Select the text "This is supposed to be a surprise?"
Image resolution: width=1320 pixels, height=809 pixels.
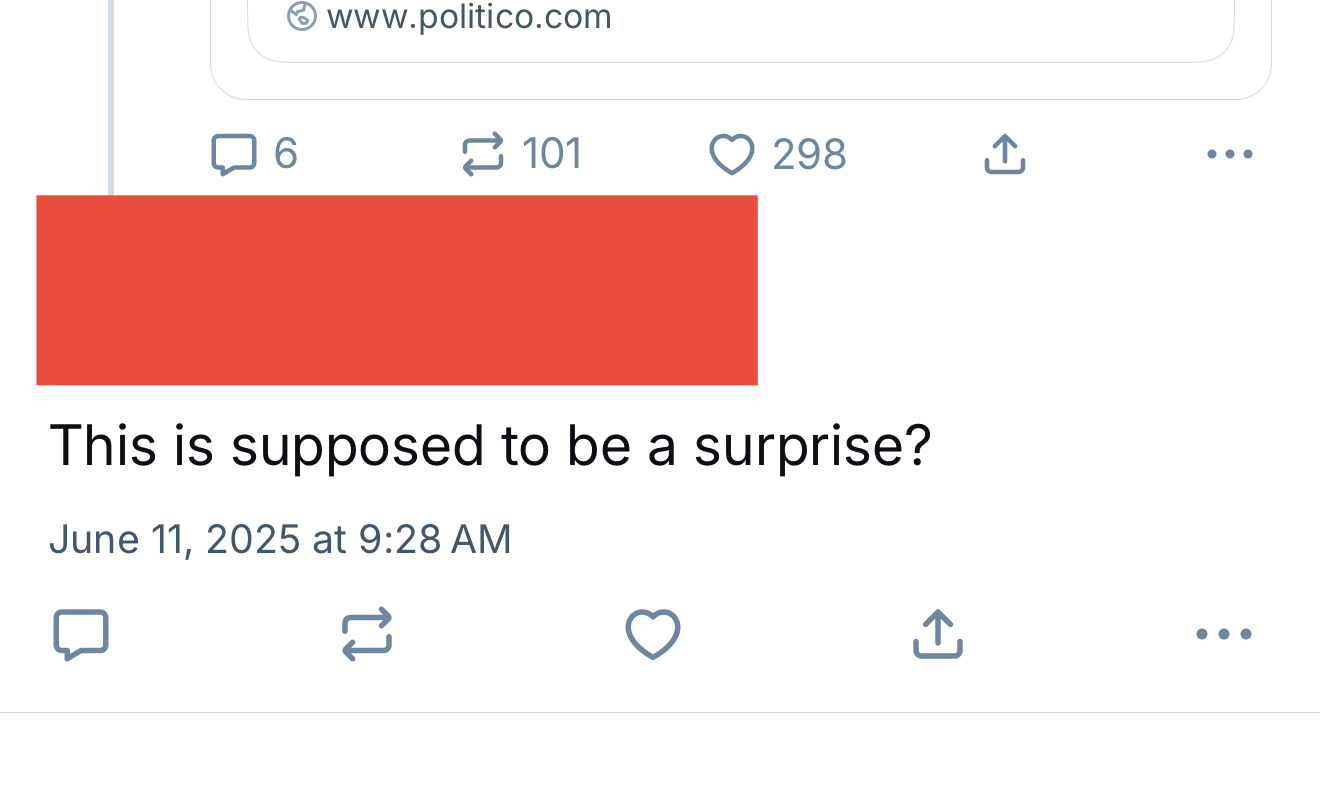pos(490,446)
